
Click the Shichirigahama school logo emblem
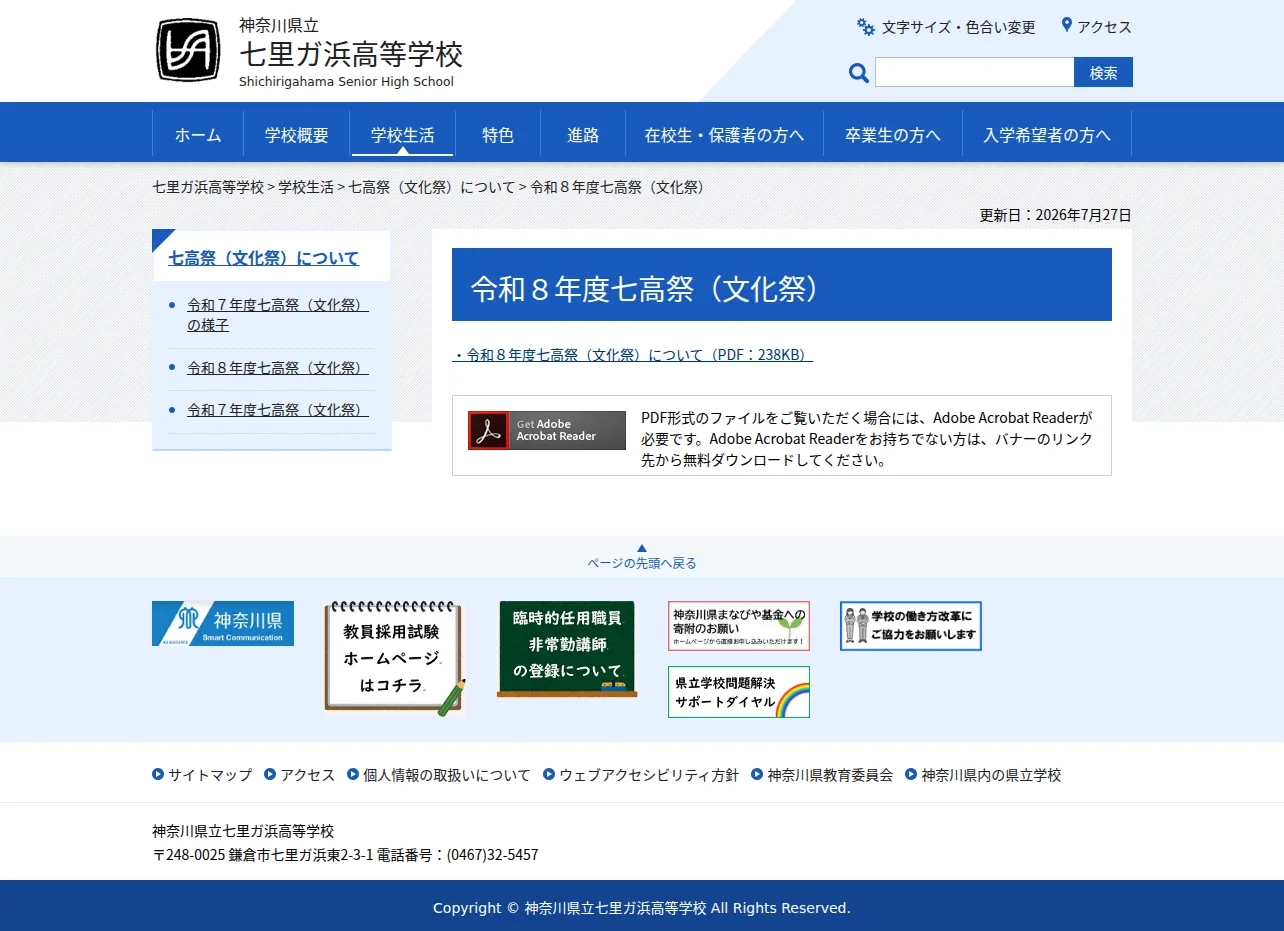click(188, 50)
